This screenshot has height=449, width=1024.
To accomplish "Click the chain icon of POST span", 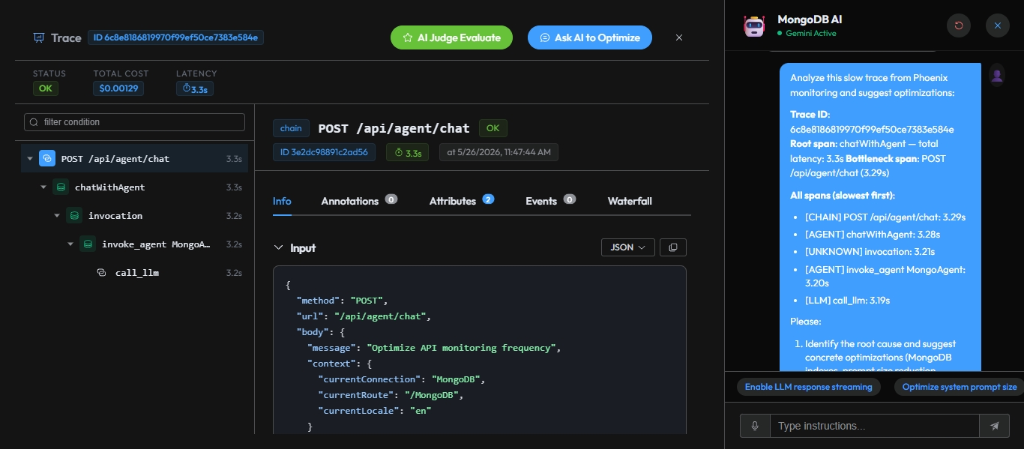I will point(47,159).
